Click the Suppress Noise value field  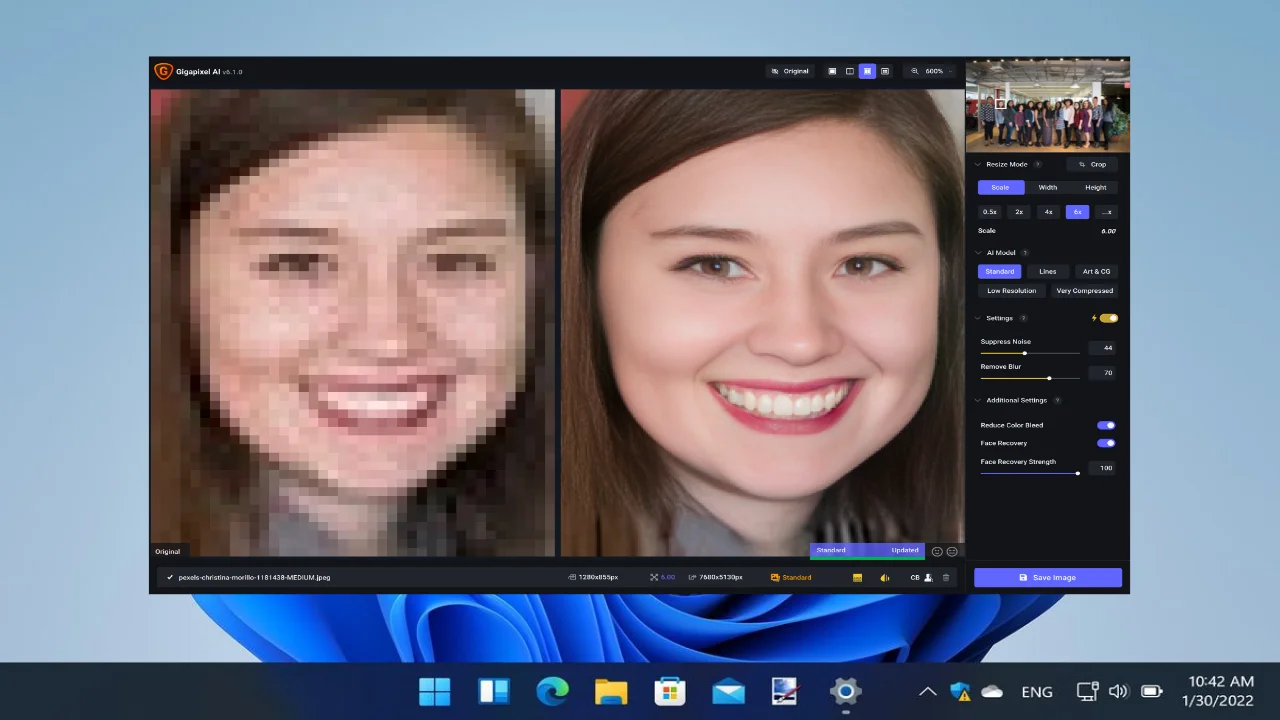(x=1102, y=348)
